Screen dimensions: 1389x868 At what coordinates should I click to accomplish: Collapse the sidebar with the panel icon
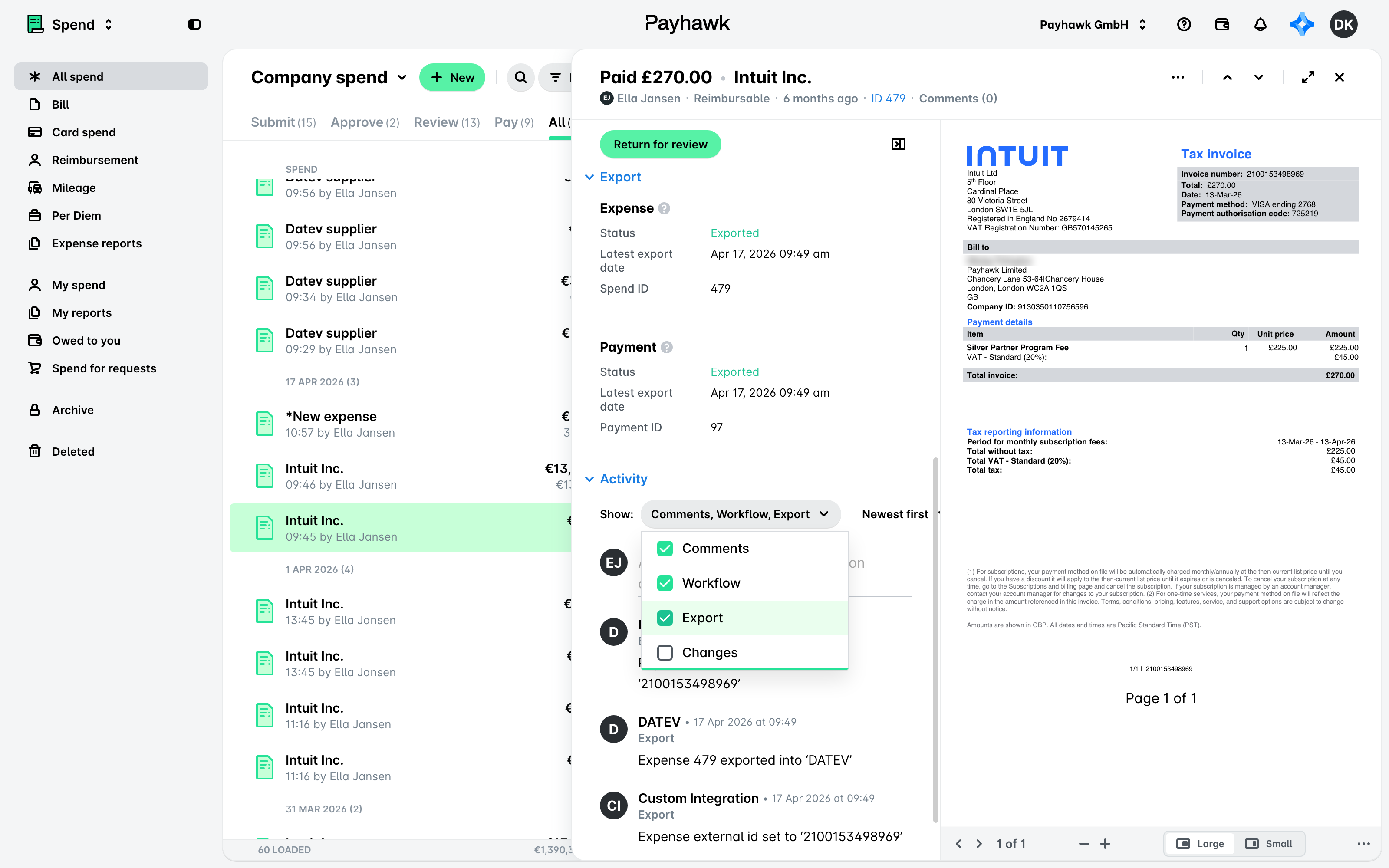[x=194, y=24]
